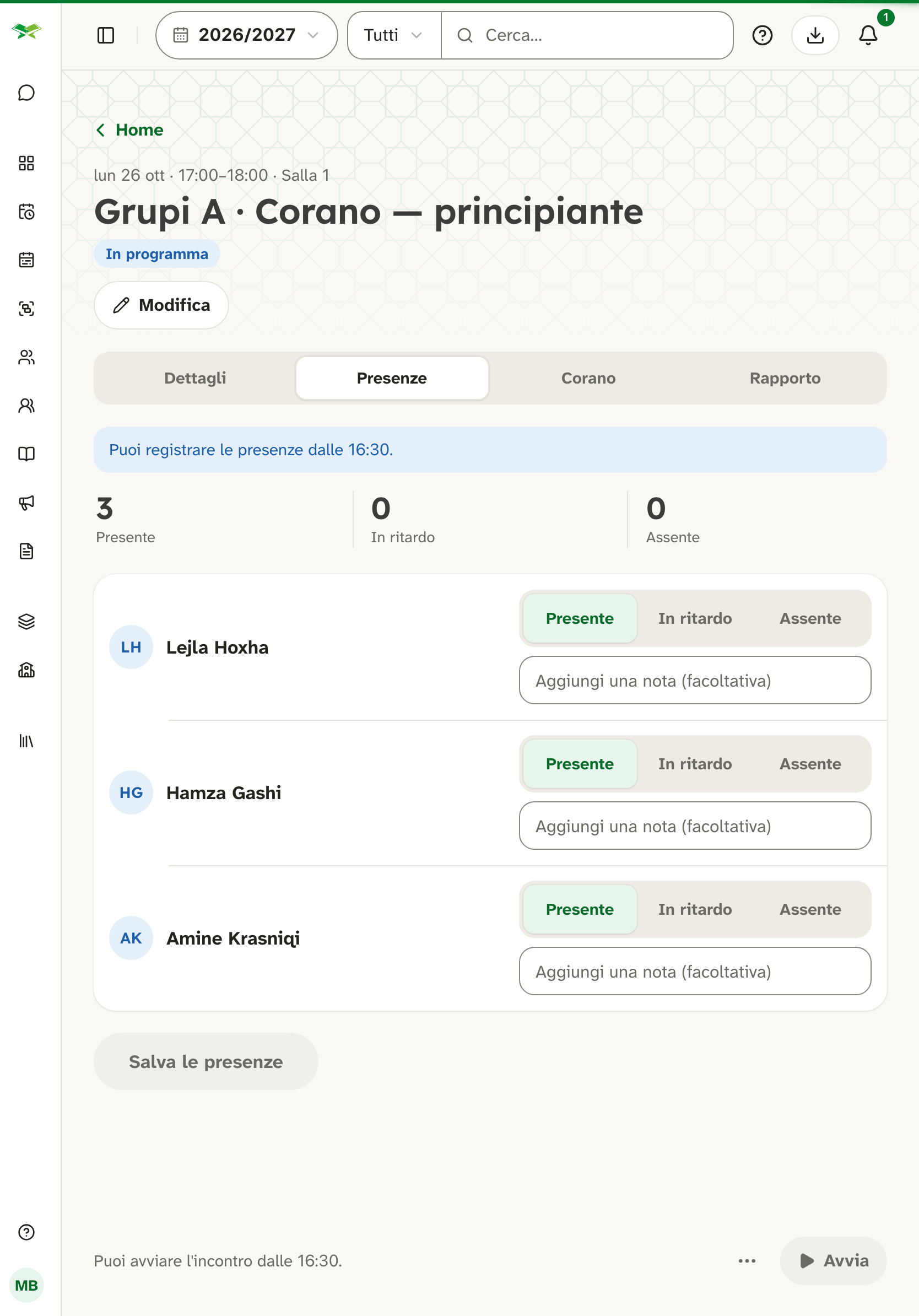The height and width of the screenshot is (1316, 919).
Task: Open the library shelf sidebar icon
Action: point(26,741)
